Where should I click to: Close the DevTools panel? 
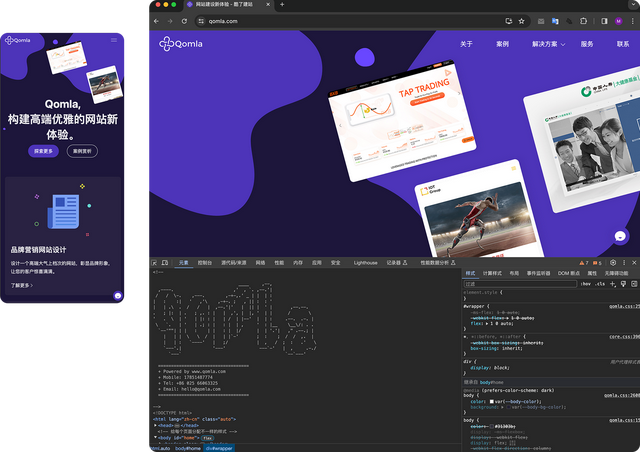click(634, 263)
